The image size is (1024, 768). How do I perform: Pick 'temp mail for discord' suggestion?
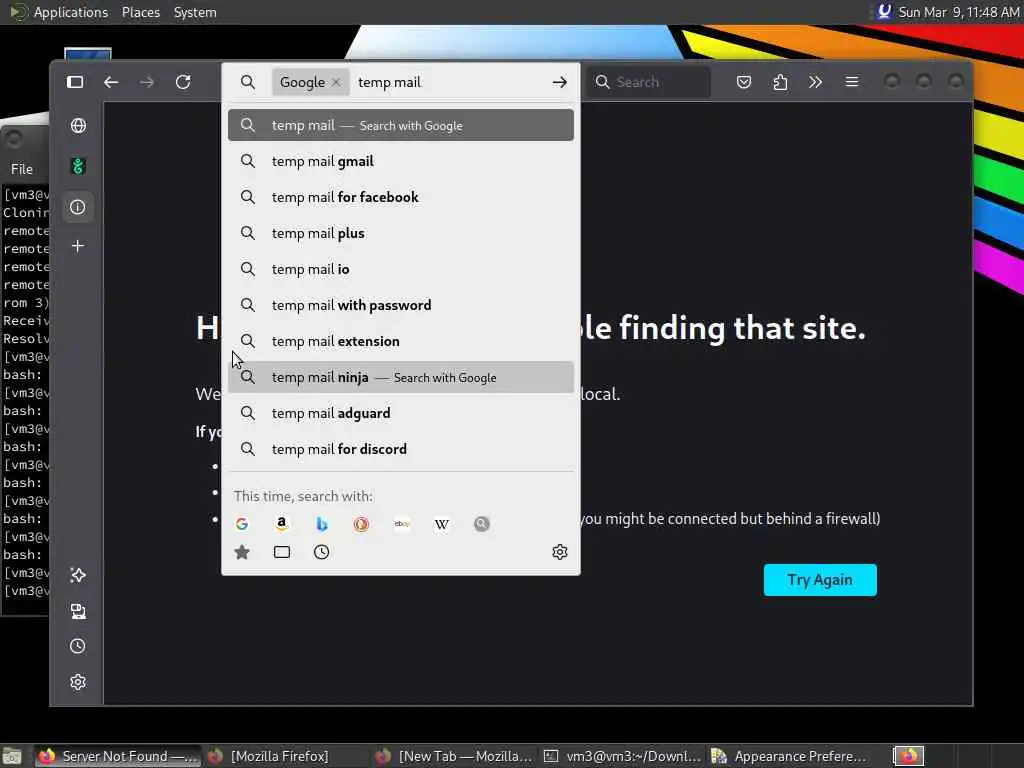[401, 449]
